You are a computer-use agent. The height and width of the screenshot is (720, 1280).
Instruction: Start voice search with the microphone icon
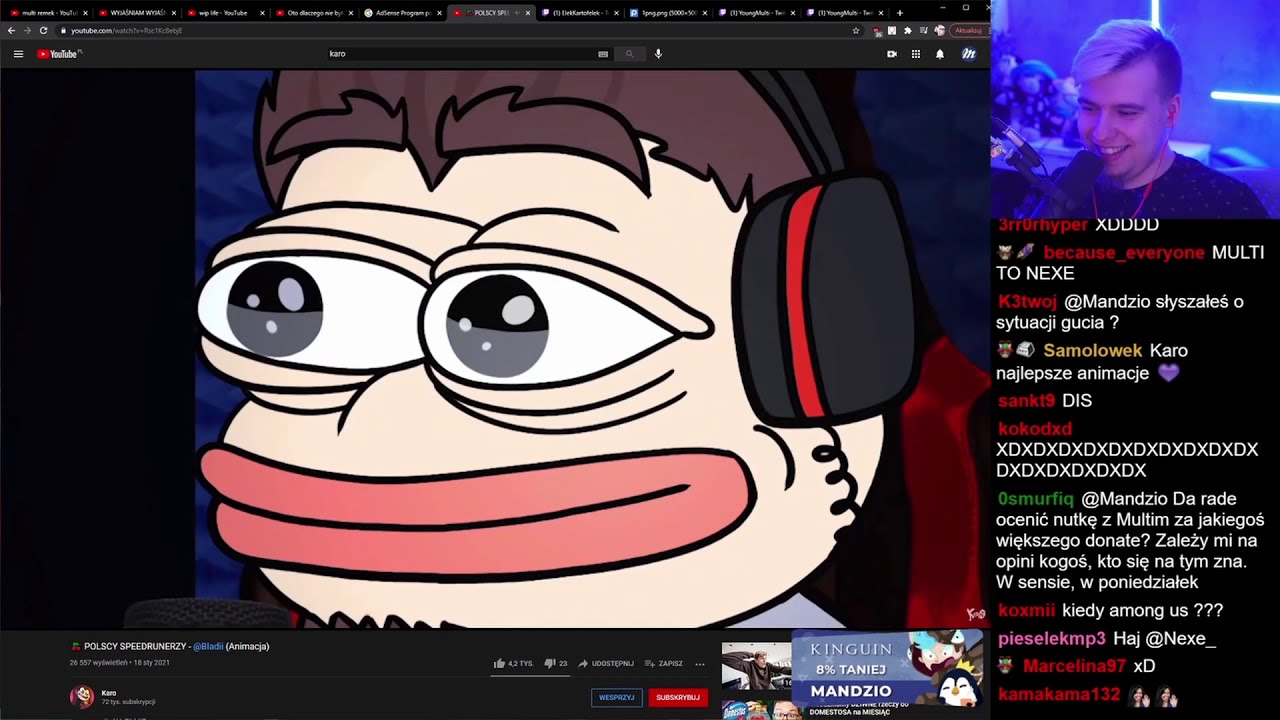[x=658, y=54]
